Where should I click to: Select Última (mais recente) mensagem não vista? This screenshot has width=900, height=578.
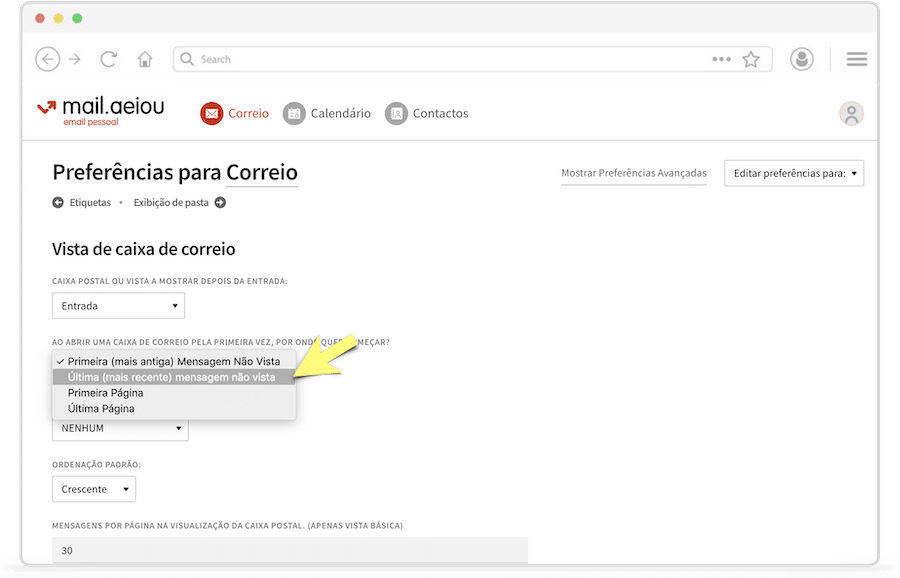171,377
